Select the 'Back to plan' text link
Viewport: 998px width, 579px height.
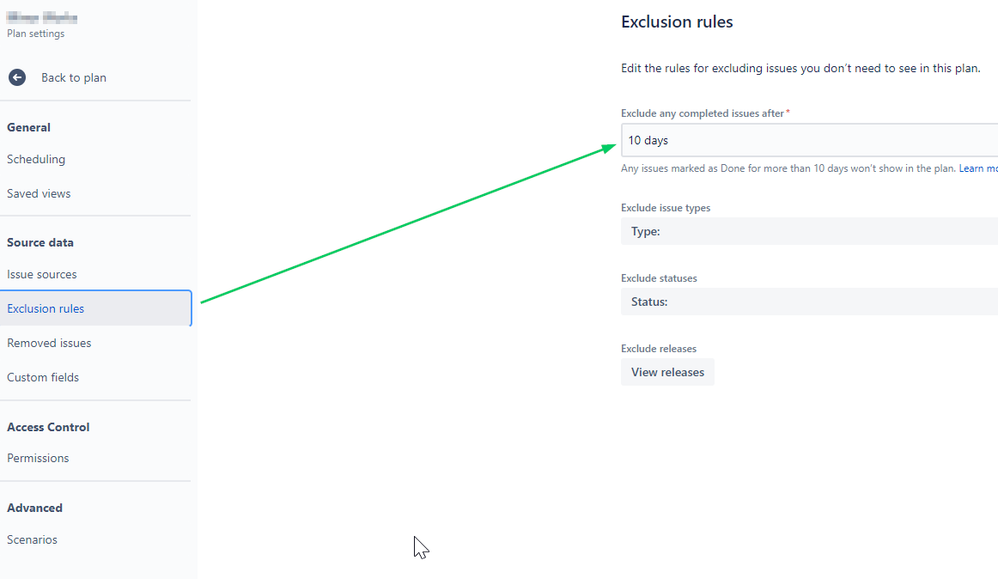tap(74, 78)
